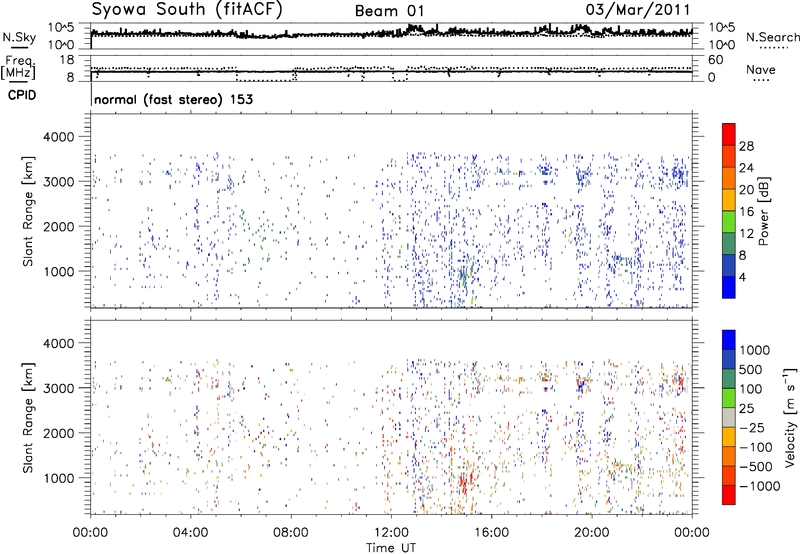800x554 pixels.
Task: Click the frequency '18' tick label
Action: tap(66, 60)
